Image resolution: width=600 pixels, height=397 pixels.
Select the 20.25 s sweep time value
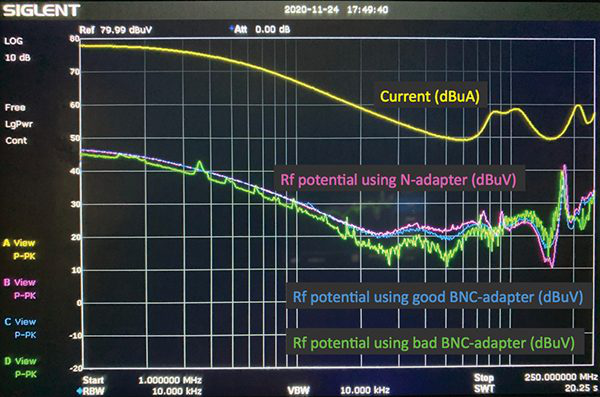pyautogui.click(x=581, y=388)
